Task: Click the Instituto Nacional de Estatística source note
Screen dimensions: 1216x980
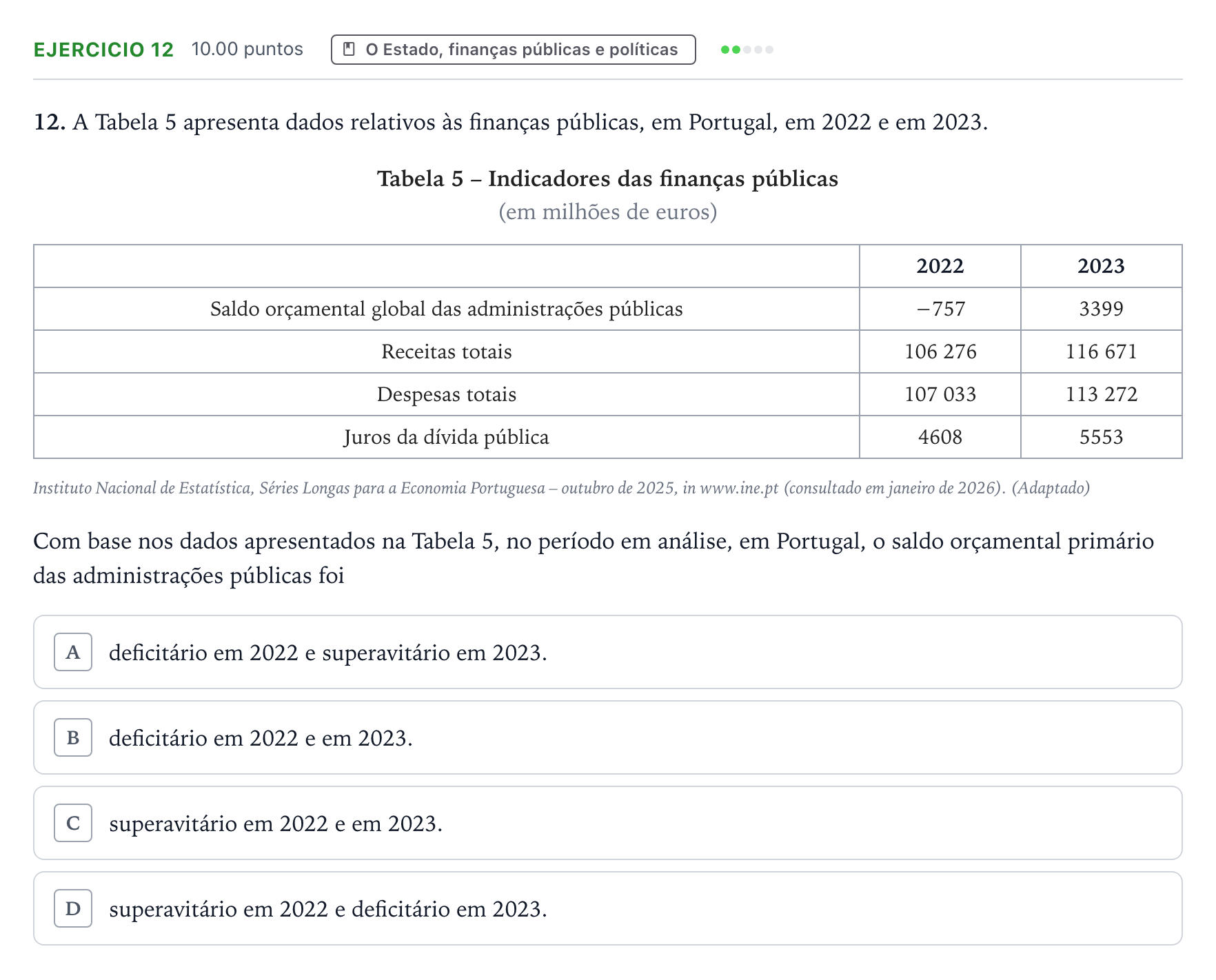Action: (561, 488)
